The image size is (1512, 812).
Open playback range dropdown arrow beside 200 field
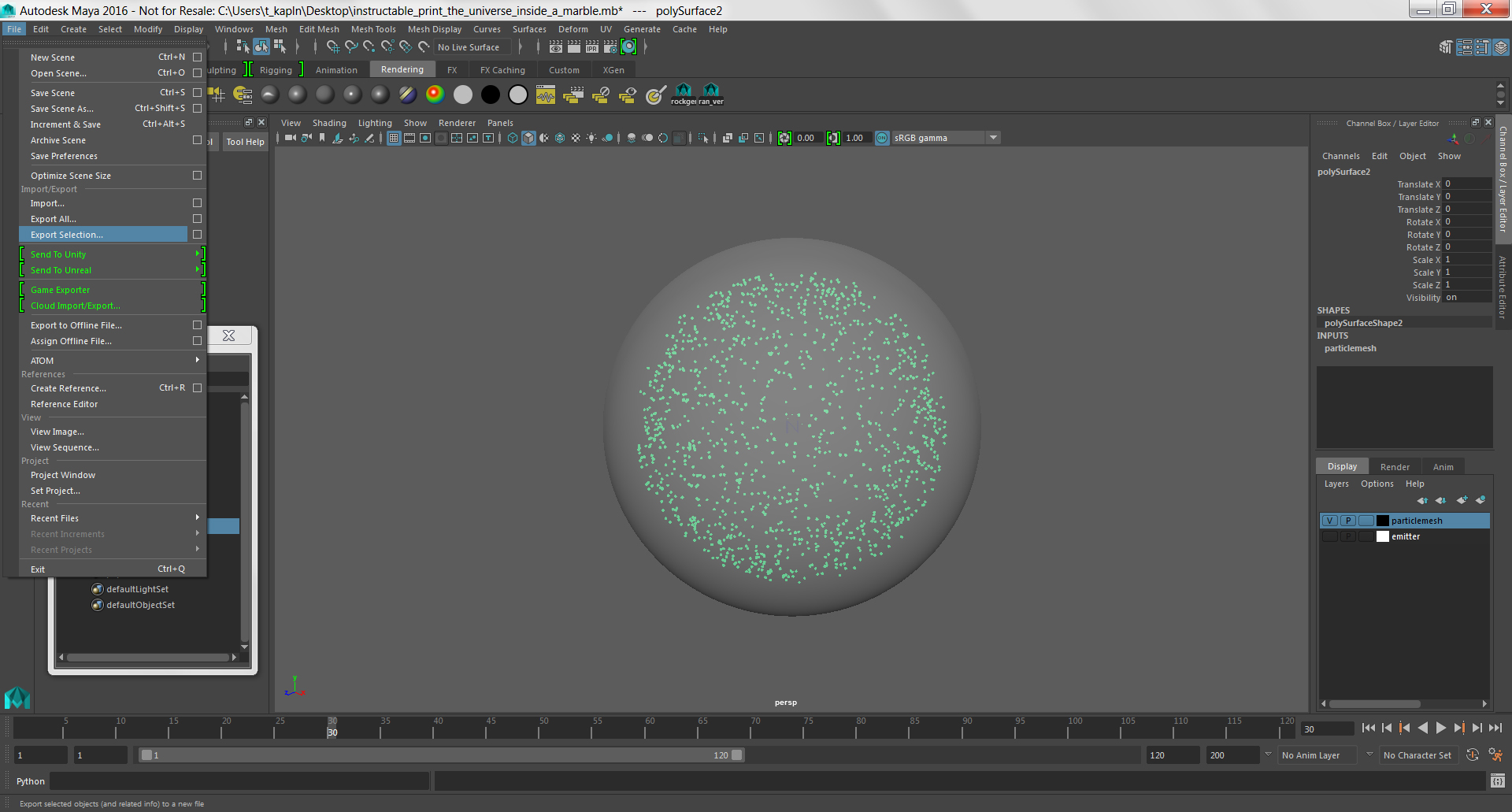coord(1268,755)
